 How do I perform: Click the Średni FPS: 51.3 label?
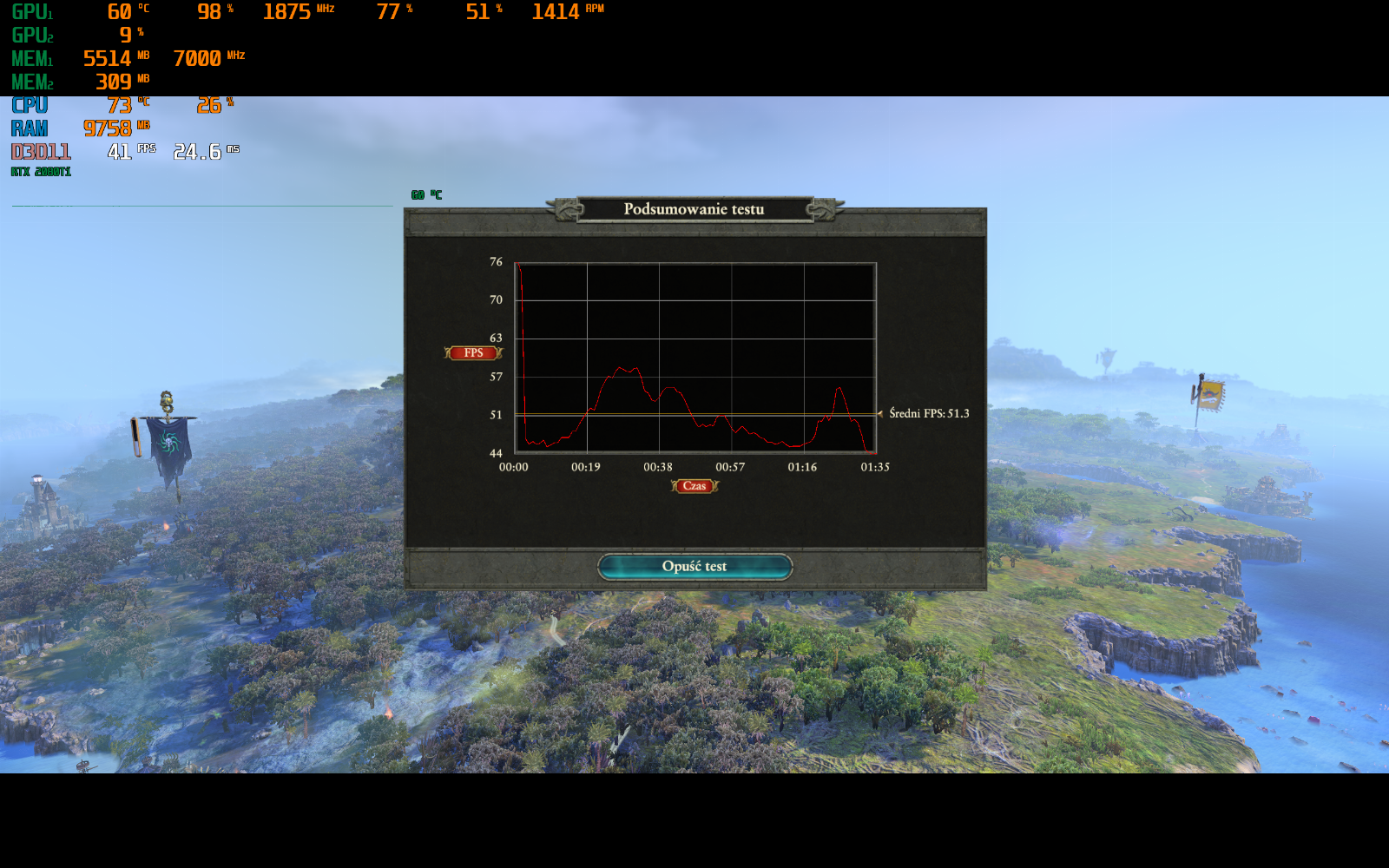point(929,413)
